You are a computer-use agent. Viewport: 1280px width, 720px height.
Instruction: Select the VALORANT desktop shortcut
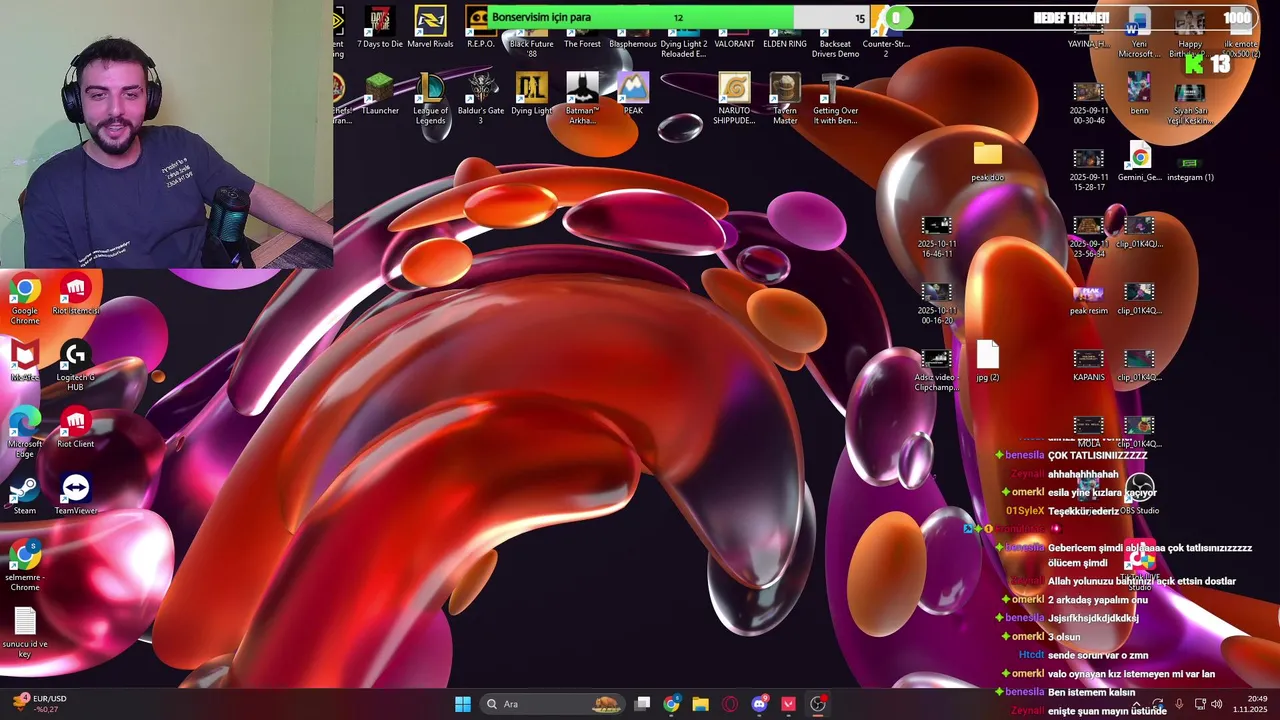[x=734, y=28]
